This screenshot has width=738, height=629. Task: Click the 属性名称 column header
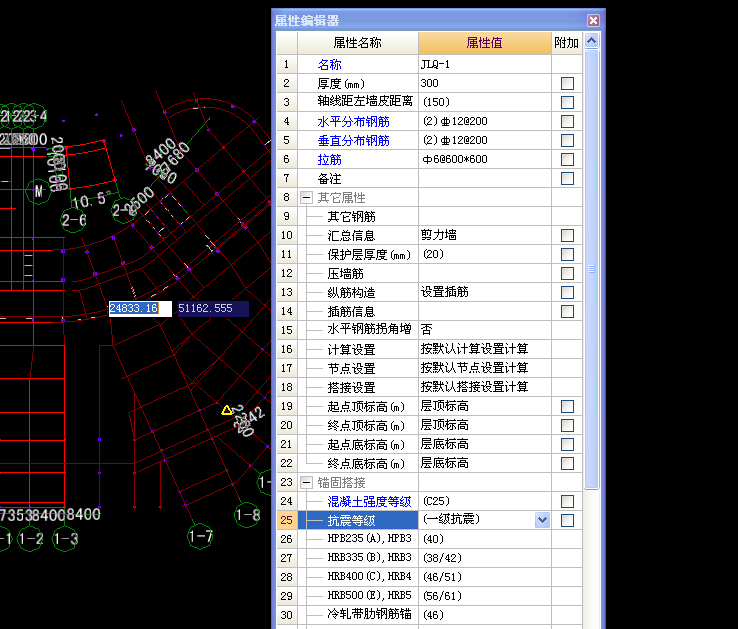(357, 43)
